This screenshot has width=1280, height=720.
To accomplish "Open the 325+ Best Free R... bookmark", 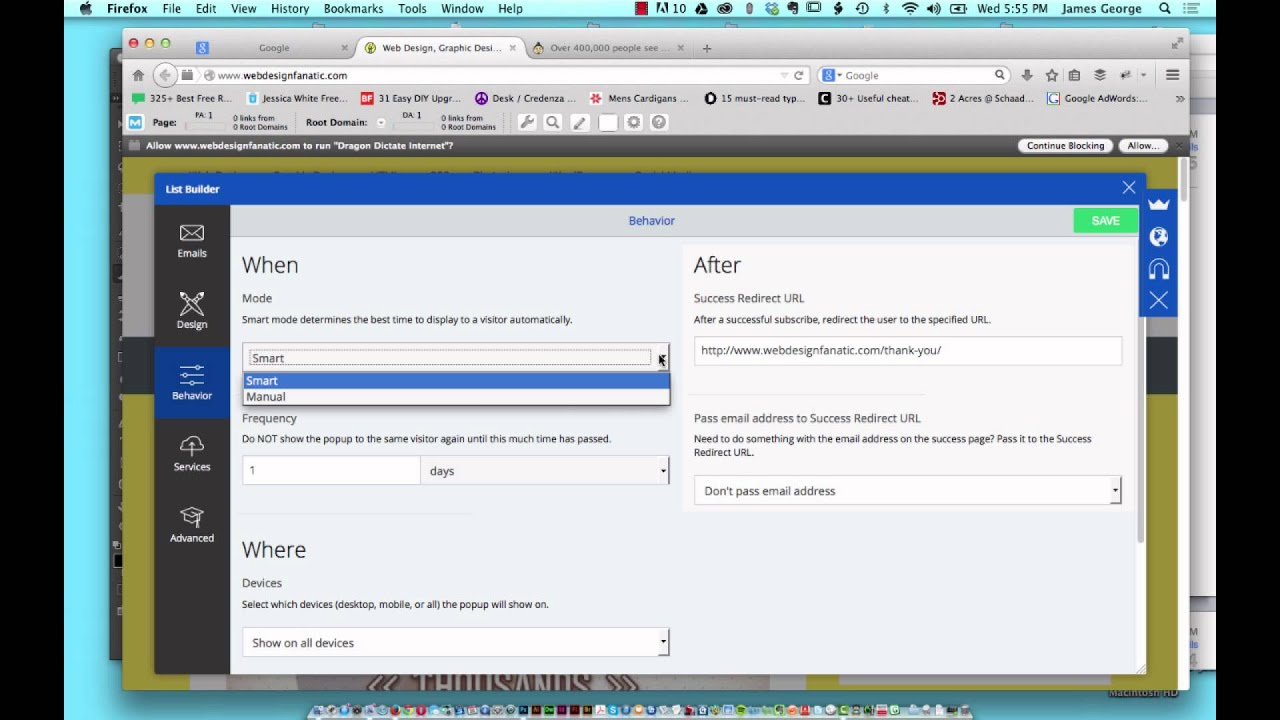I will pos(182,99).
